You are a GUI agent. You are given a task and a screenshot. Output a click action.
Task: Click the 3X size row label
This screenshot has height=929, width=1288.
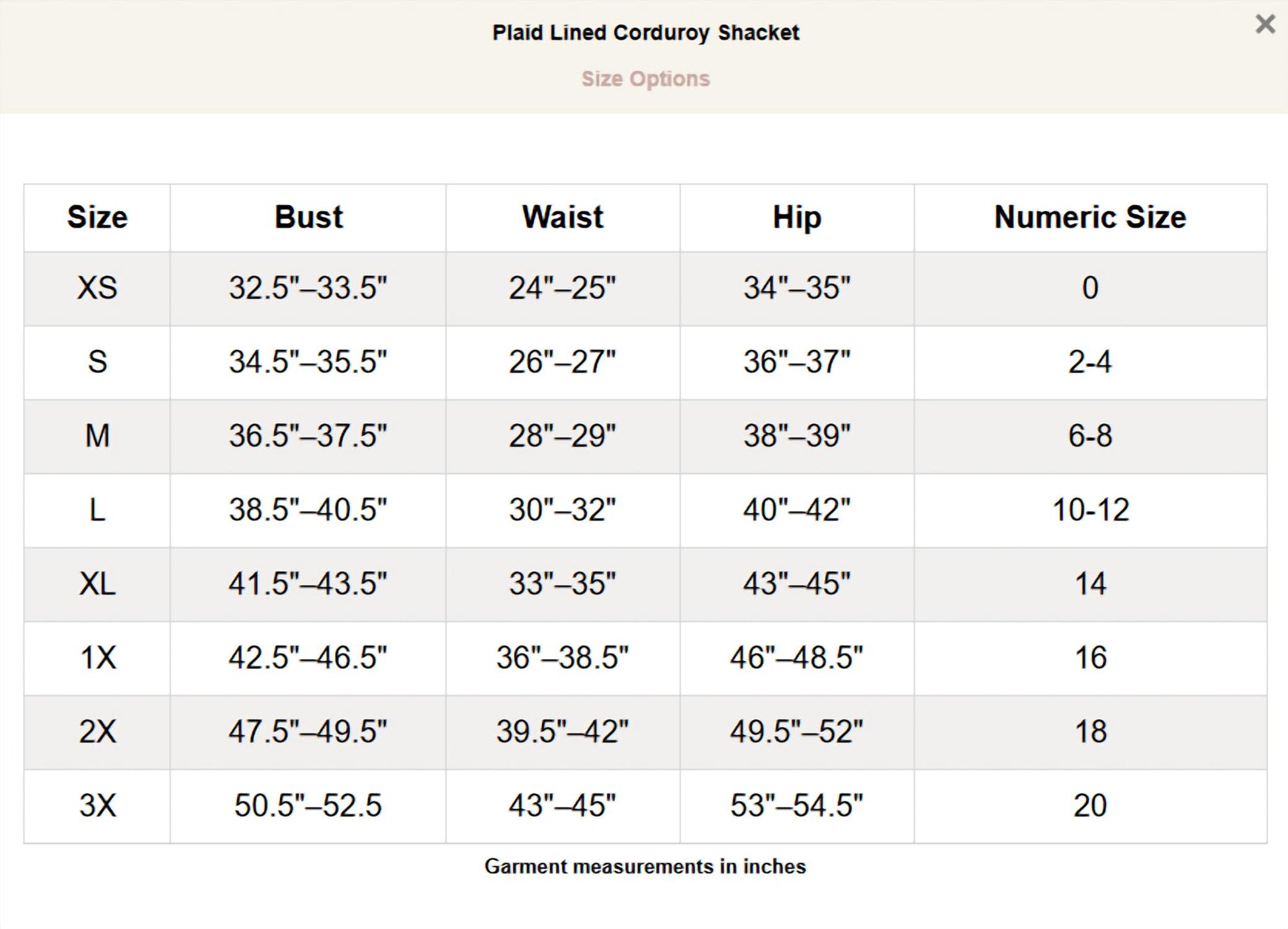click(x=97, y=805)
